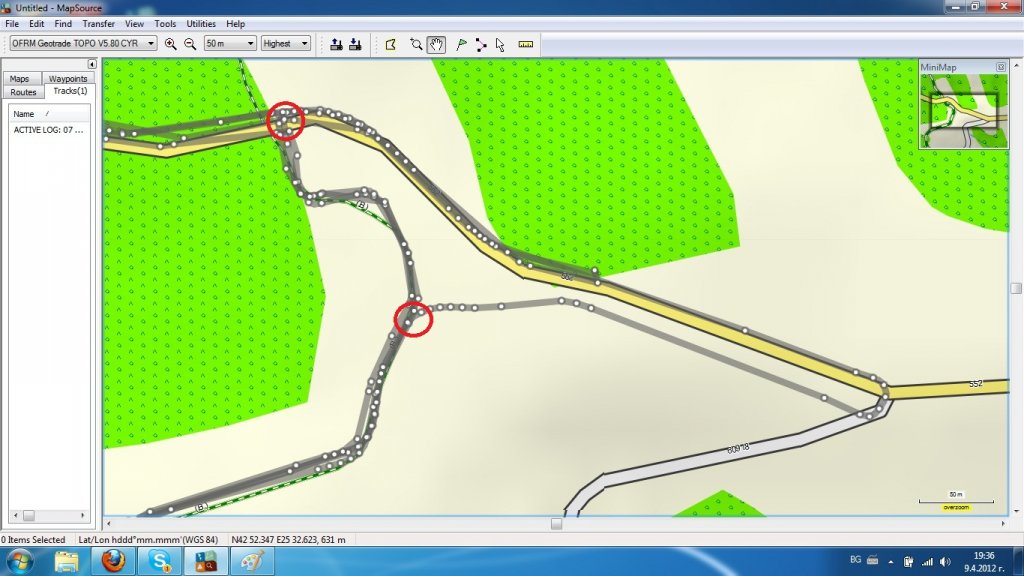The width and height of the screenshot is (1024, 576).
Task: Open the Tools menu
Action: pos(165,24)
